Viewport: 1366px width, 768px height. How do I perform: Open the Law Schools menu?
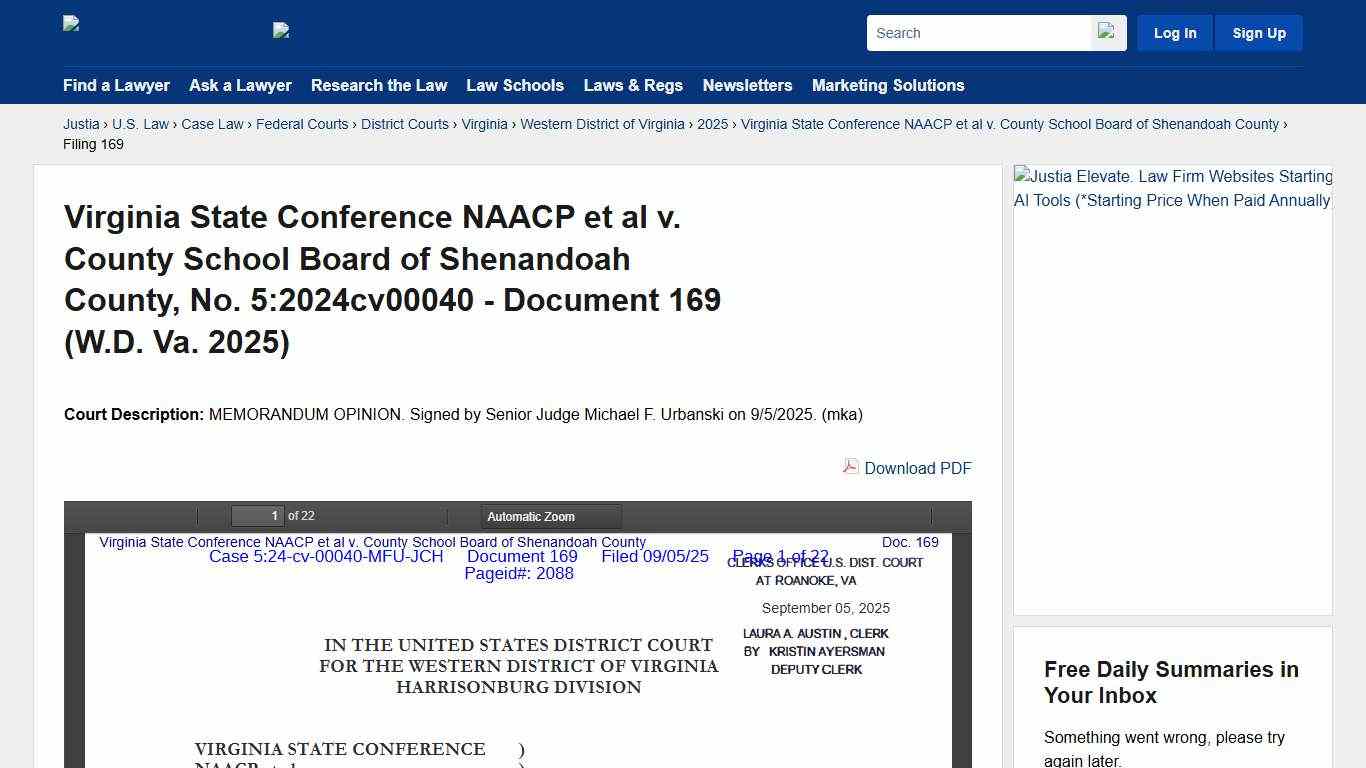(515, 86)
